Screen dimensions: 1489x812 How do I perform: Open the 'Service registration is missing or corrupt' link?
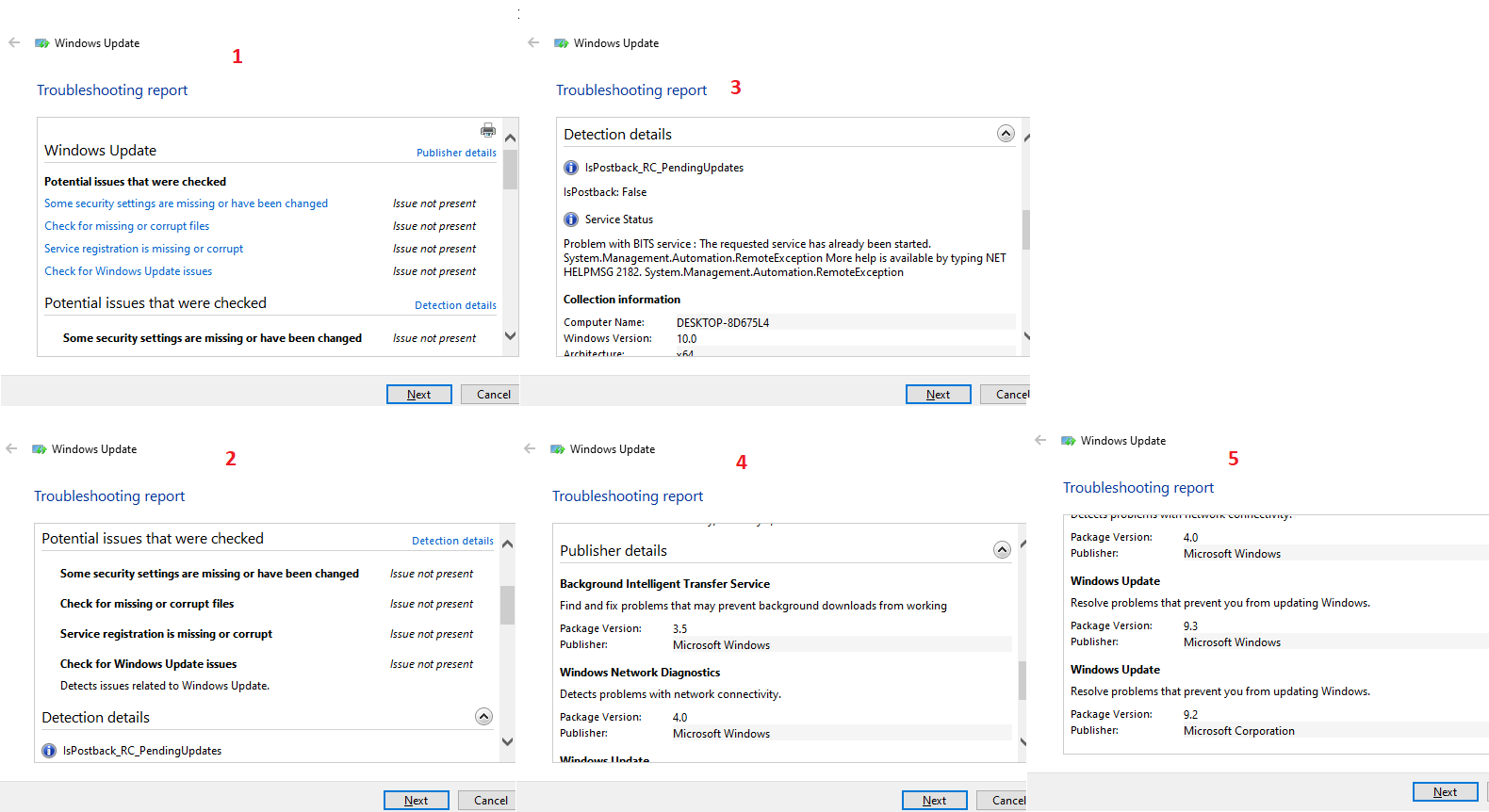pos(143,249)
